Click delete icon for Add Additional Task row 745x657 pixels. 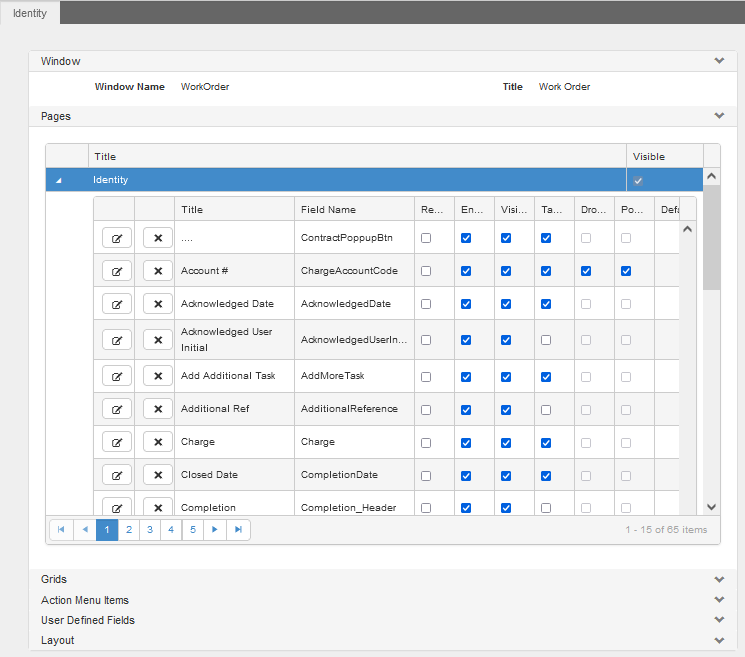158,376
